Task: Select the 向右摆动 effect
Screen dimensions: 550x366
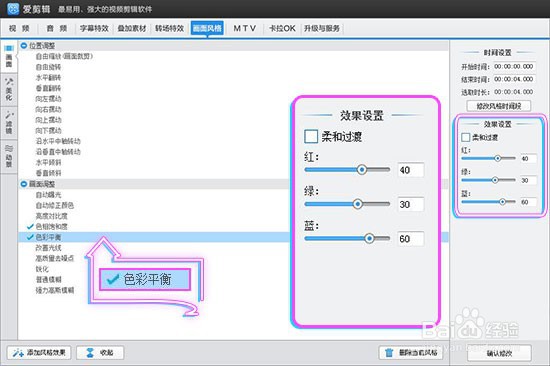Action: pos(48,109)
